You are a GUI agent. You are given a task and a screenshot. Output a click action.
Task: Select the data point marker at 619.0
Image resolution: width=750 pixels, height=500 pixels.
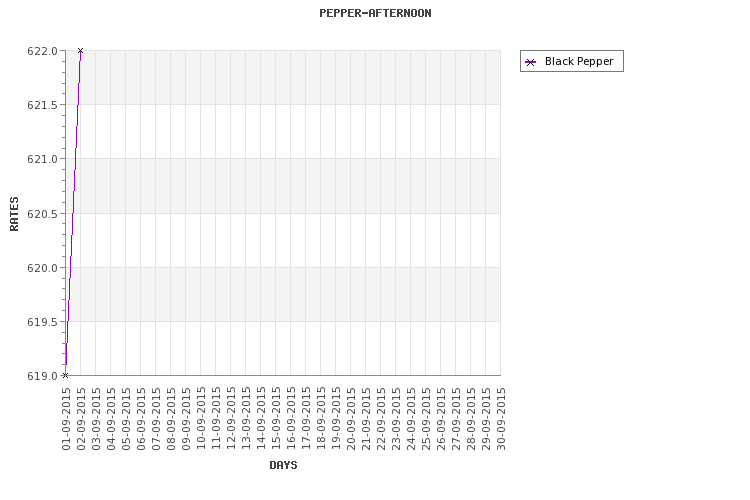coord(66,376)
